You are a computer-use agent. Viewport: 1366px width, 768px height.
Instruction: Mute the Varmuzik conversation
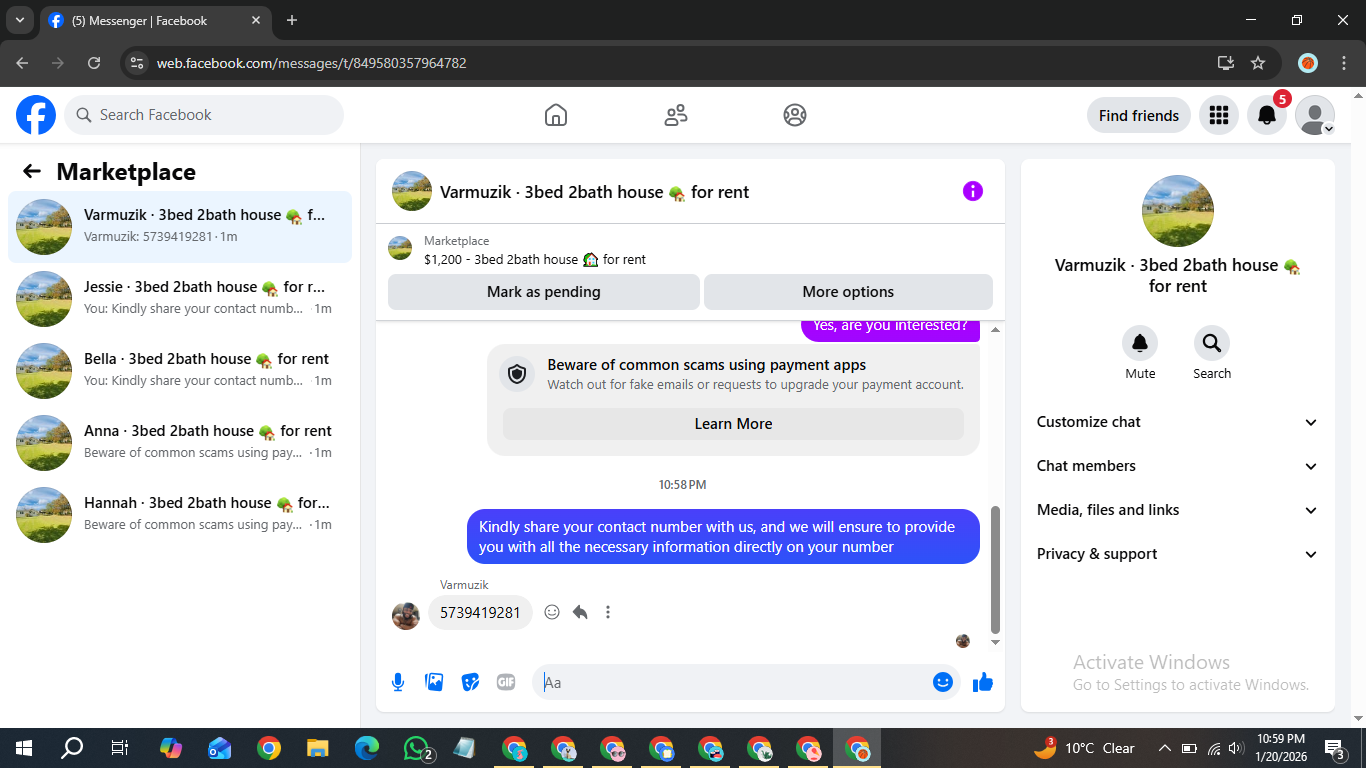coord(1140,344)
